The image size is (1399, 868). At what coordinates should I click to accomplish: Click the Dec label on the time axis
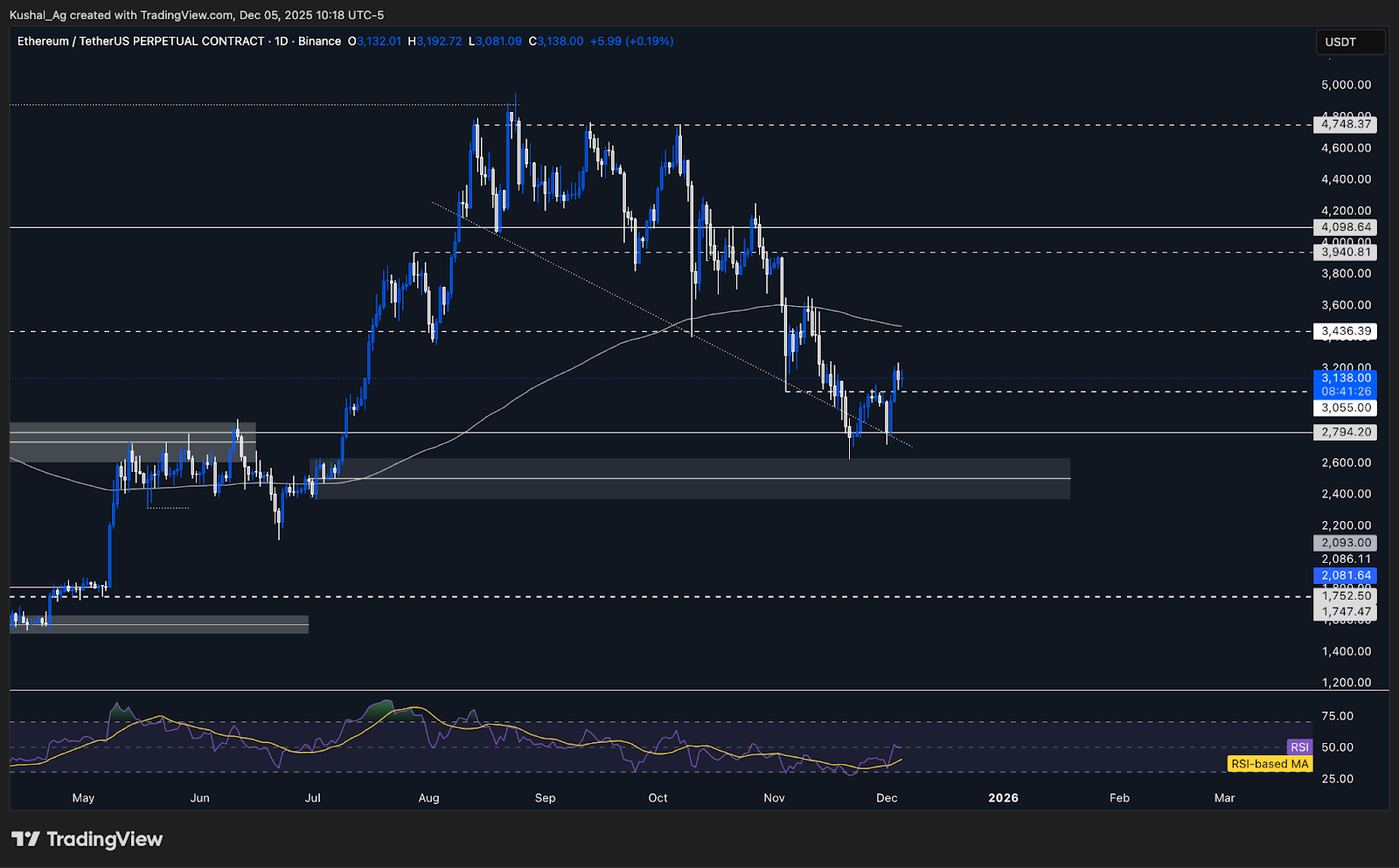click(887, 797)
